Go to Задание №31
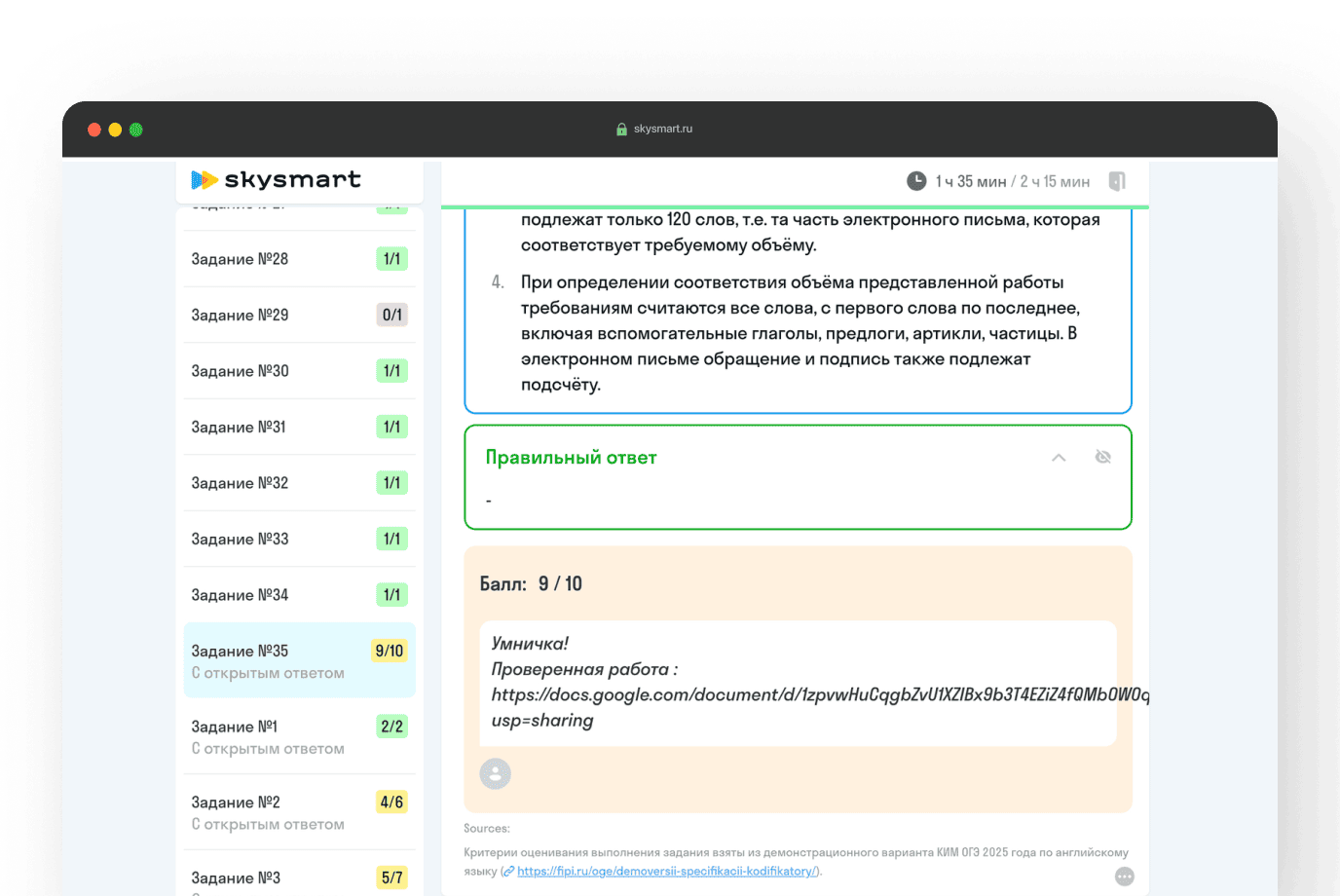This screenshot has width=1340, height=896. click(x=300, y=427)
